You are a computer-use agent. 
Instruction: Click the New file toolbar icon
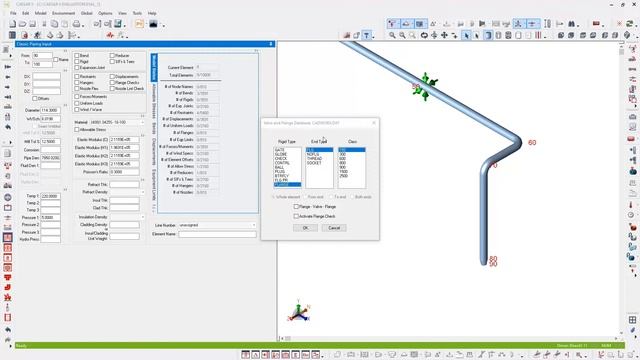tap(13, 24)
